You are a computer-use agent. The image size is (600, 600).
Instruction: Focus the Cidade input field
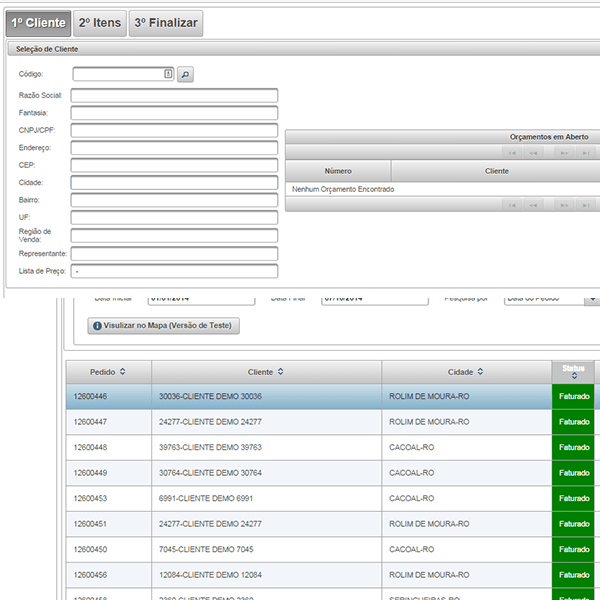coord(174,183)
